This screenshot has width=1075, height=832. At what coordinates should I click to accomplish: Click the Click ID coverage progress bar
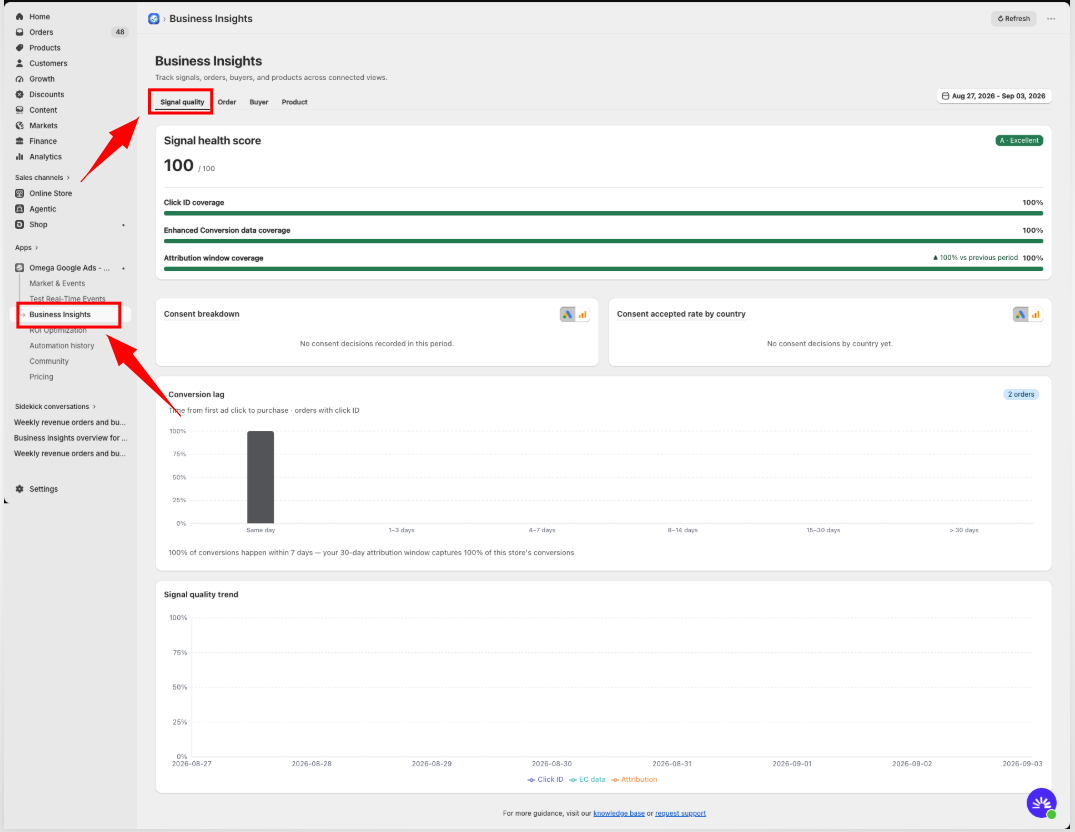(603, 213)
